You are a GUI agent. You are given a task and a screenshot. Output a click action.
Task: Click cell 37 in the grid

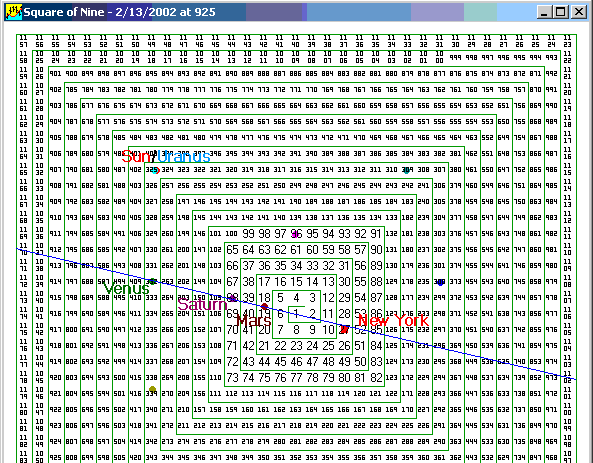tap(248, 266)
